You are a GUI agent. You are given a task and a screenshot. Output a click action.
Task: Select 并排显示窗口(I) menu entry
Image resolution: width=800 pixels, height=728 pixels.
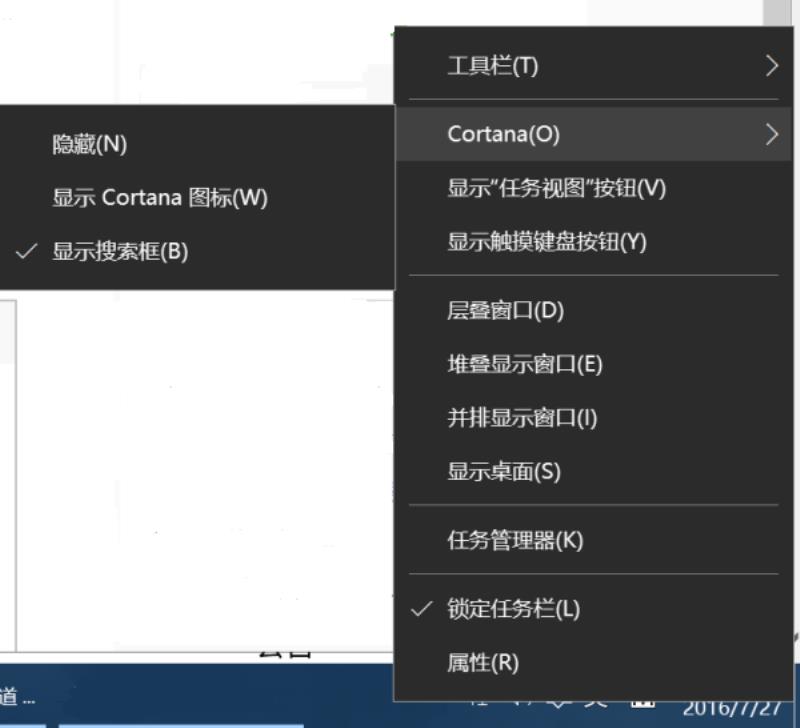tap(594, 418)
